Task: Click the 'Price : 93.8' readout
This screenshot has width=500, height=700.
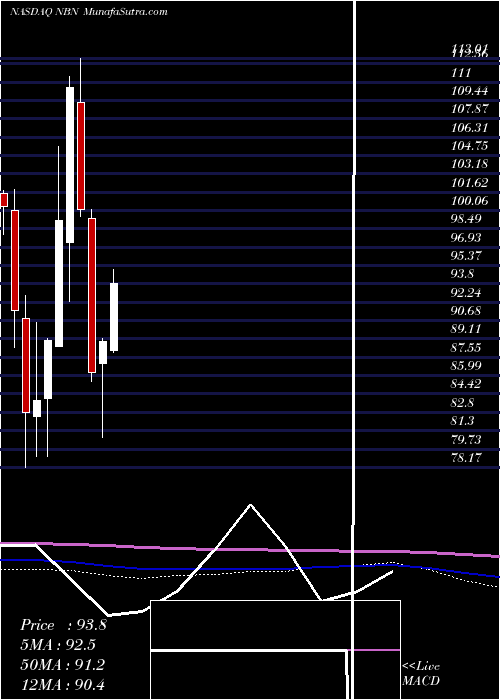Action: tap(63, 625)
